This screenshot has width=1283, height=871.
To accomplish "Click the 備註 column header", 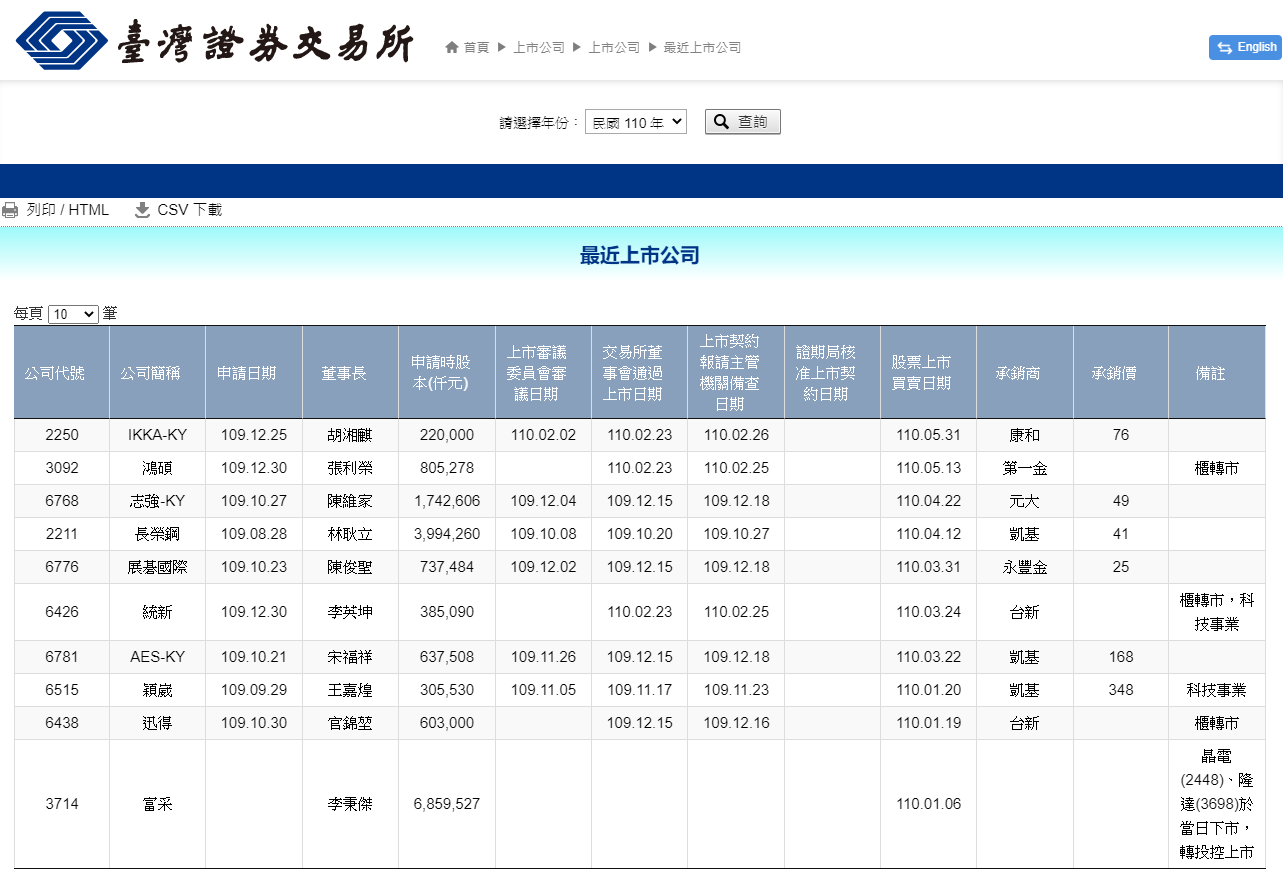I will click(1217, 372).
